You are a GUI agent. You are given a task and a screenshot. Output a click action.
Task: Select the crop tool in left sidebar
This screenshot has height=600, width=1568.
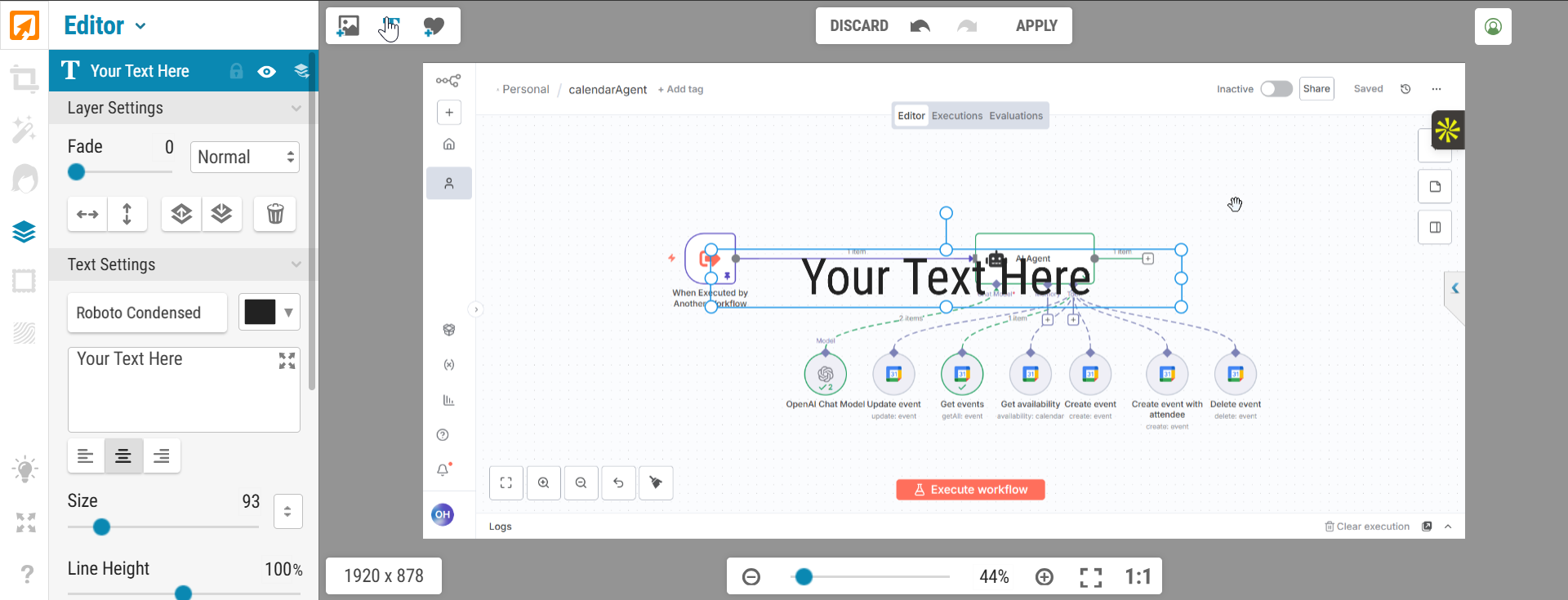[x=24, y=80]
